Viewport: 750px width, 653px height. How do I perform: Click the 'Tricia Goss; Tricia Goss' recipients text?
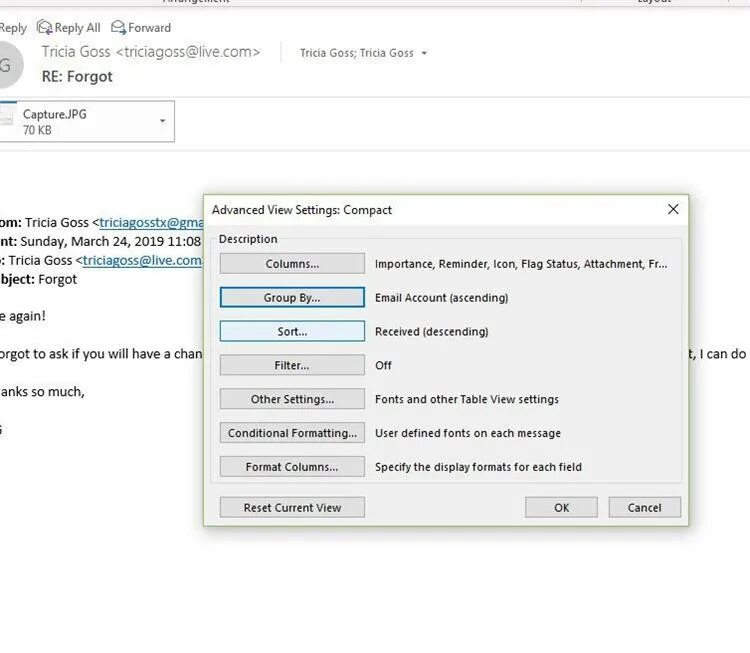coord(357,53)
